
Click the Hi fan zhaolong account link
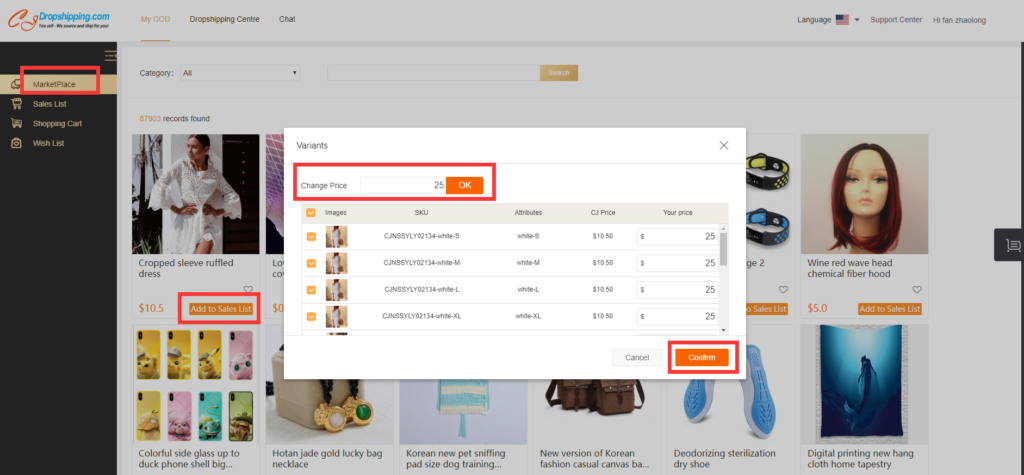(x=959, y=20)
